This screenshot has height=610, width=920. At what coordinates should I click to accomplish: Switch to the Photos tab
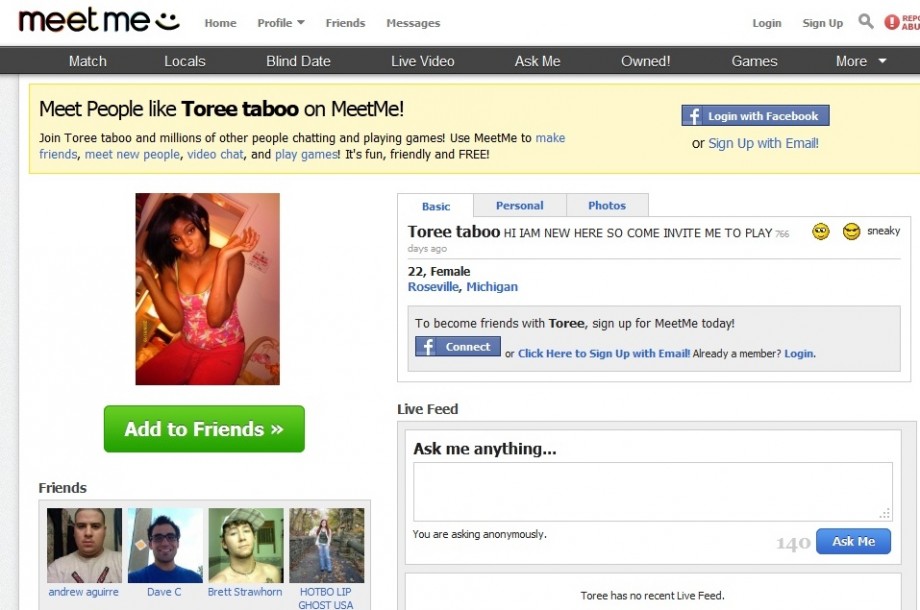coord(607,205)
